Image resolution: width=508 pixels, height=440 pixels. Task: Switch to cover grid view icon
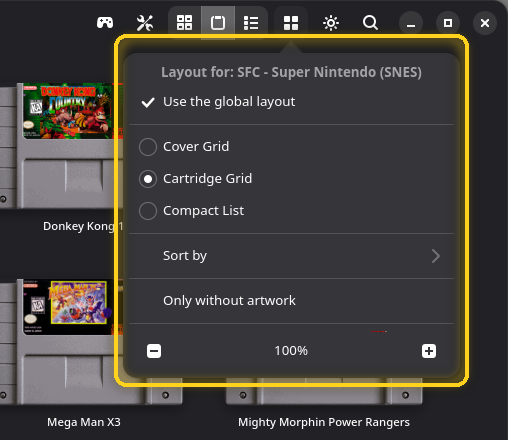tap(184, 23)
